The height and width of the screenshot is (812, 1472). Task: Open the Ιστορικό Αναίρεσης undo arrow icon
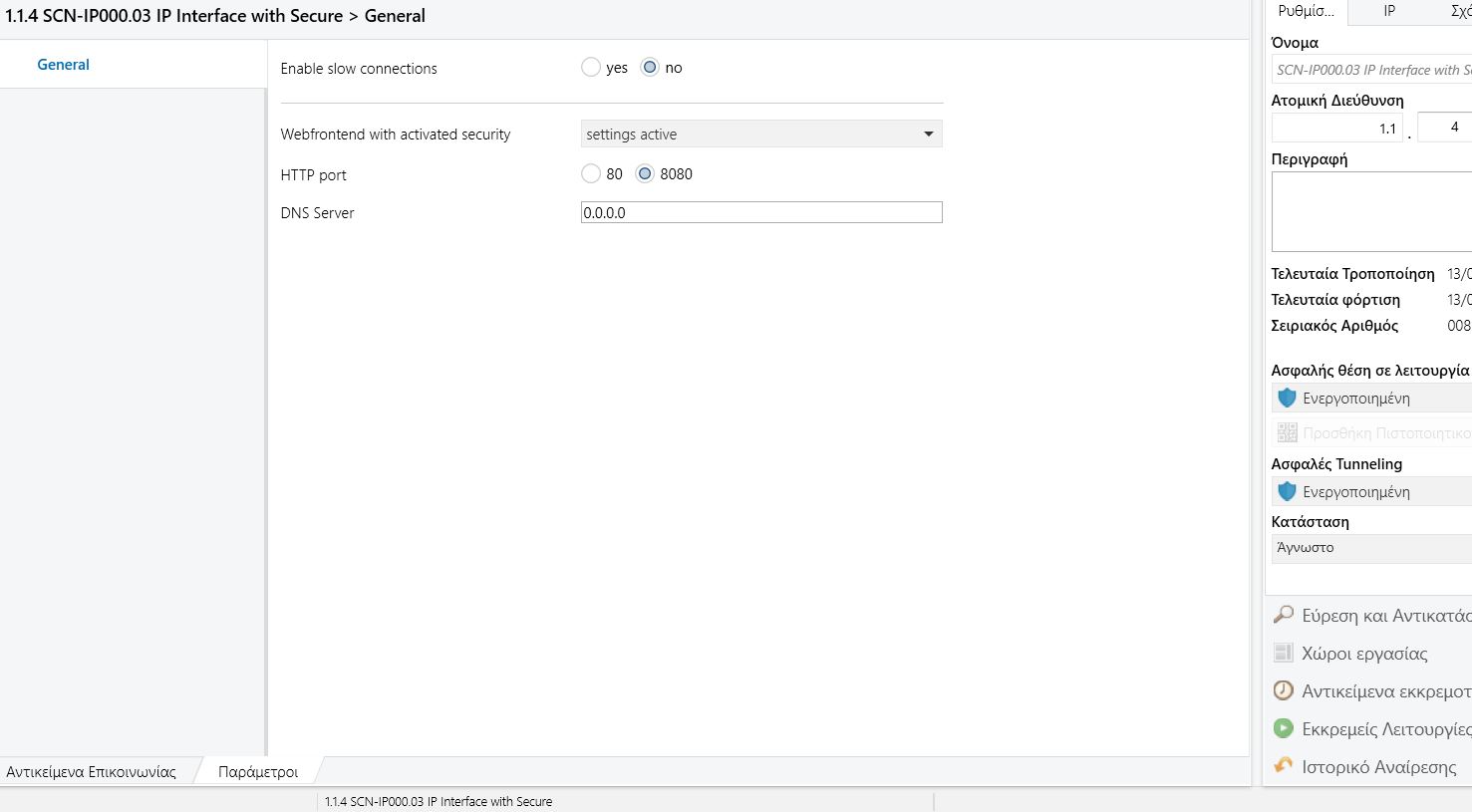(1284, 766)
